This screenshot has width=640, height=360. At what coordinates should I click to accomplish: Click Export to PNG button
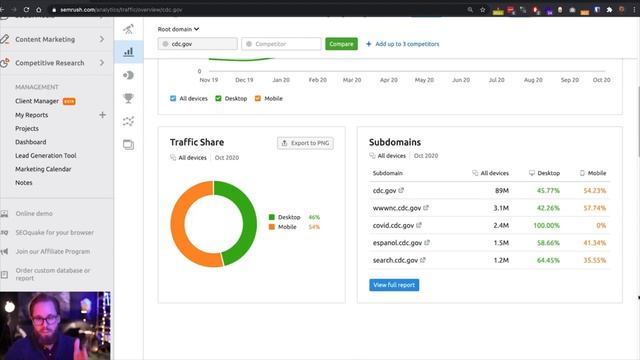(305, 143)
